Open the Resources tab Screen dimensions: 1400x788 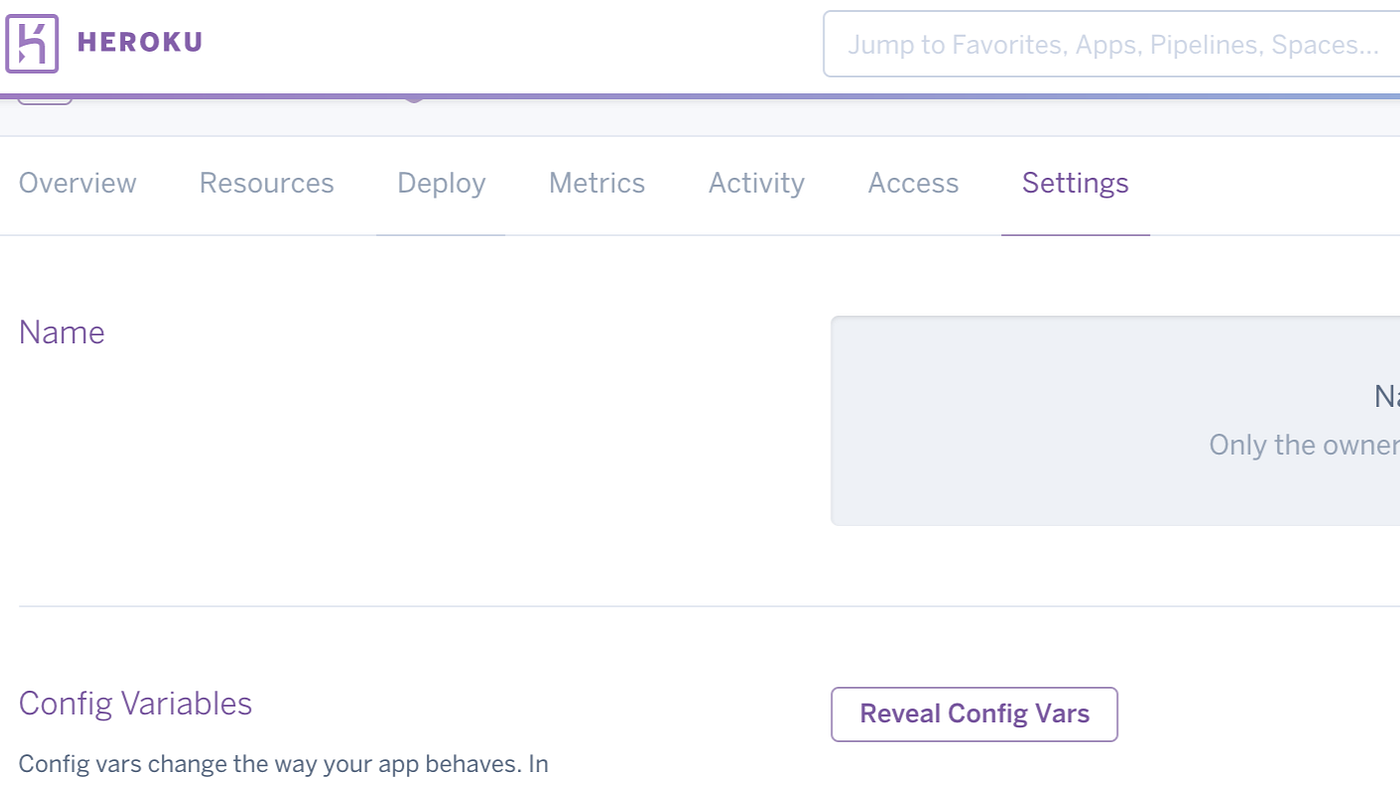(x=266, y=183)
